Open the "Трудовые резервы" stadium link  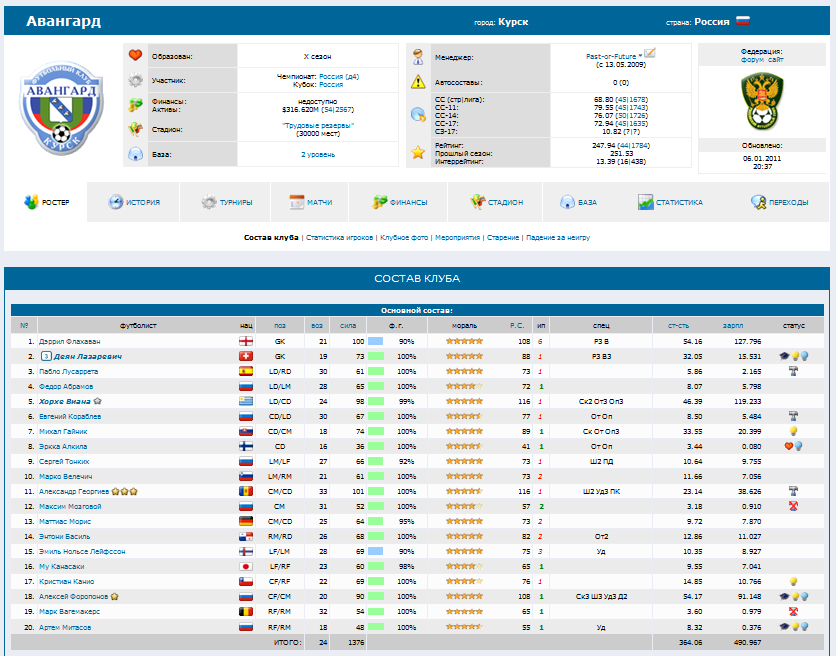tap(318, 125)
